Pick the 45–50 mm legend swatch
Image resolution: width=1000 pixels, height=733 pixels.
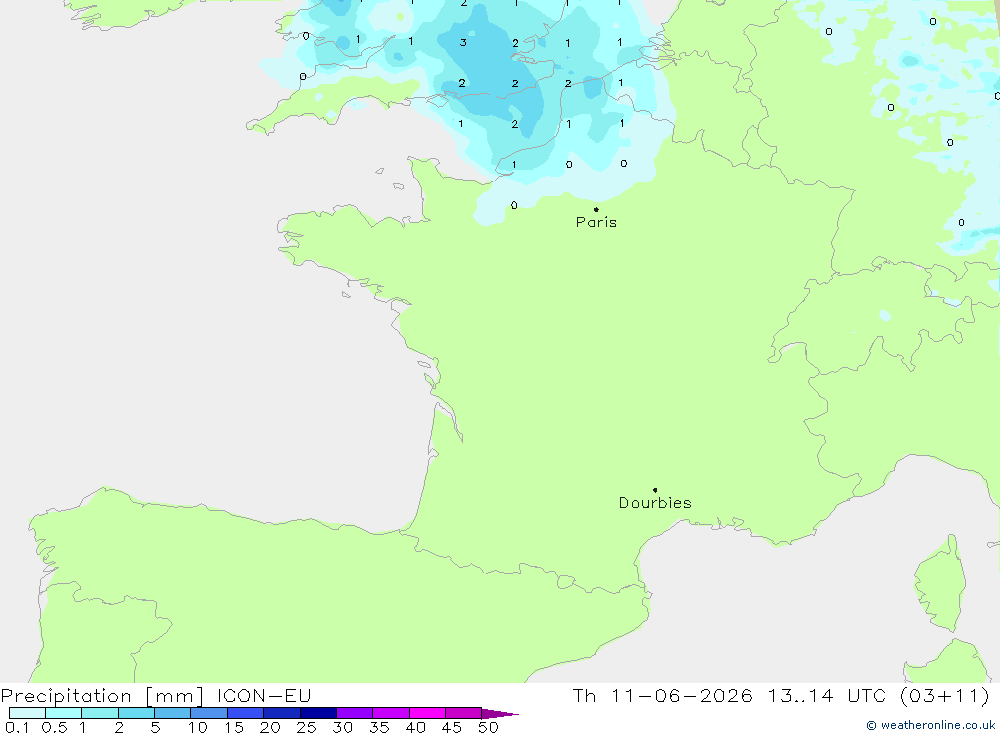pos(464,713)
